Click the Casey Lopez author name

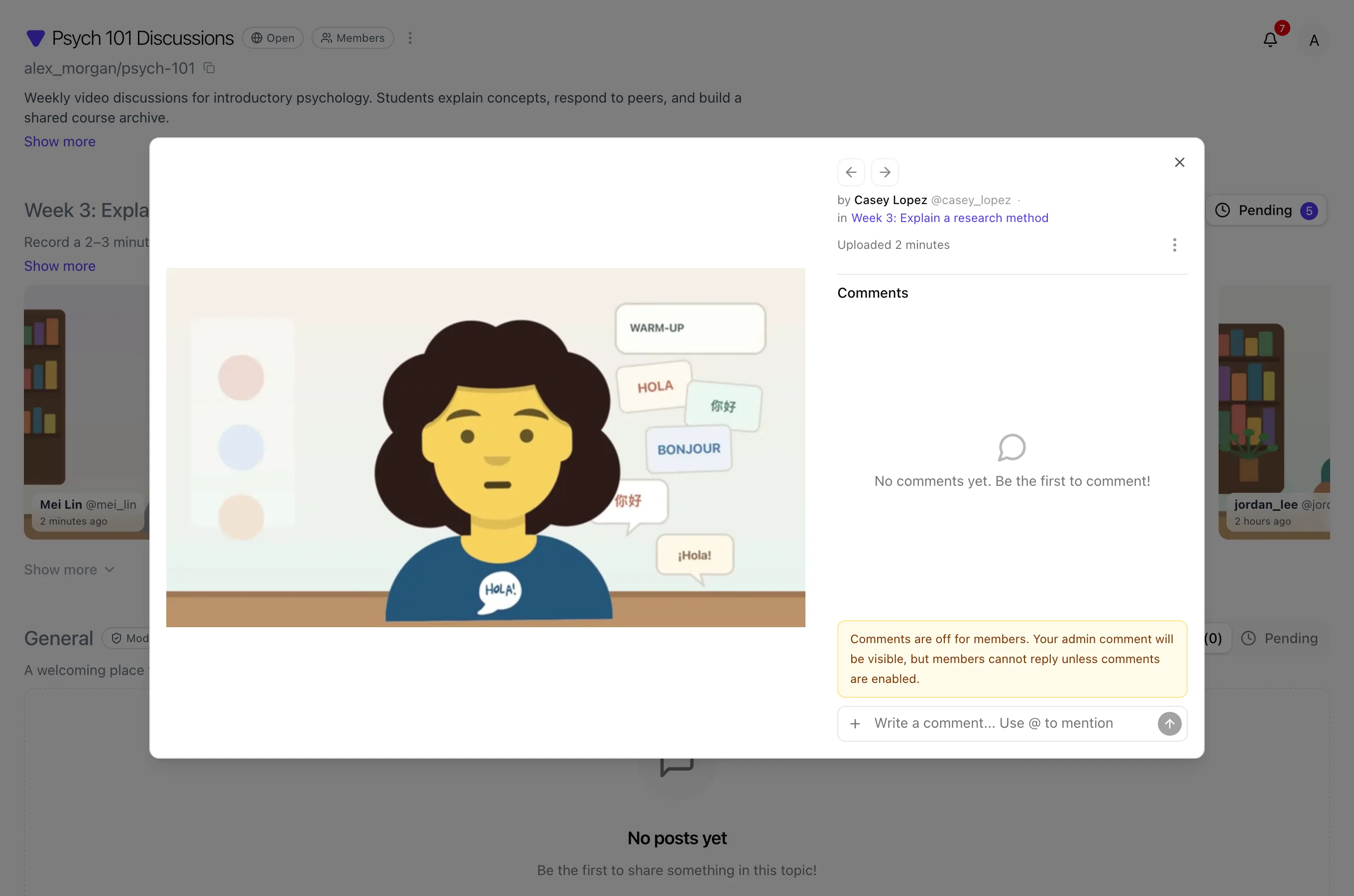pos(890,200)
